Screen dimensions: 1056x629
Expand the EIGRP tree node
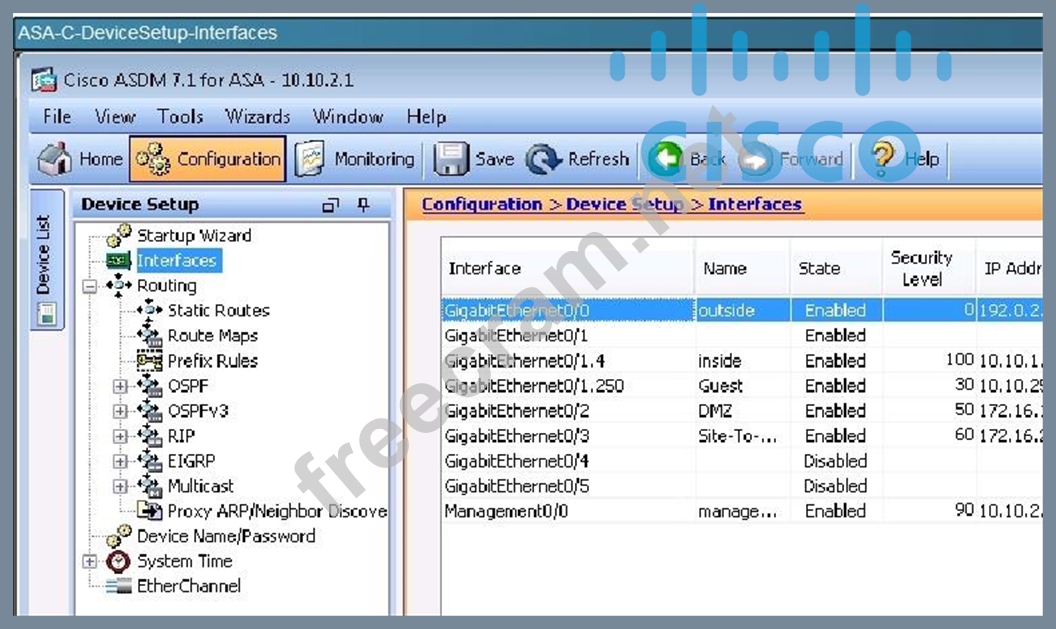(121, 461)
